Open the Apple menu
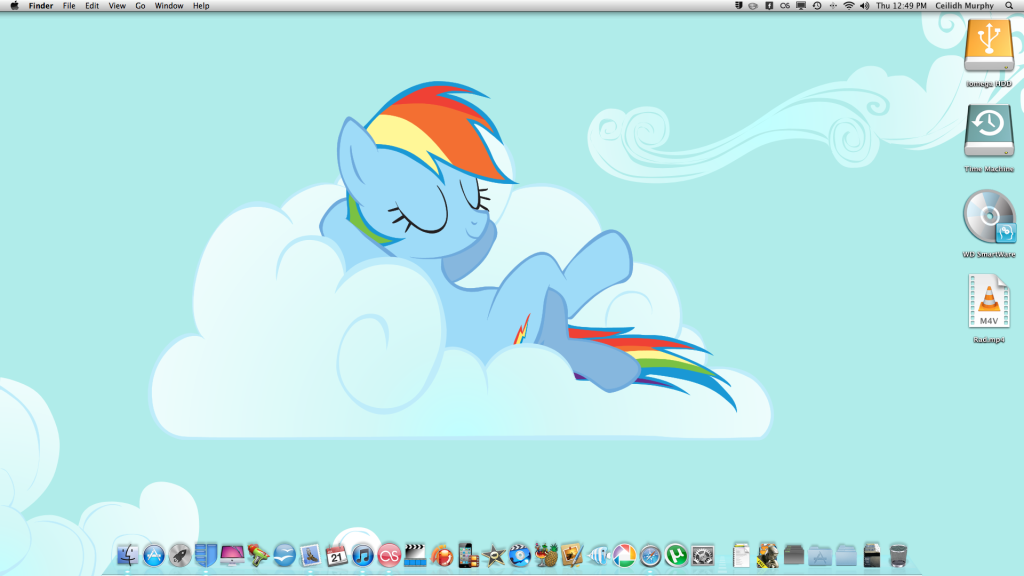 tap(14, 5)
